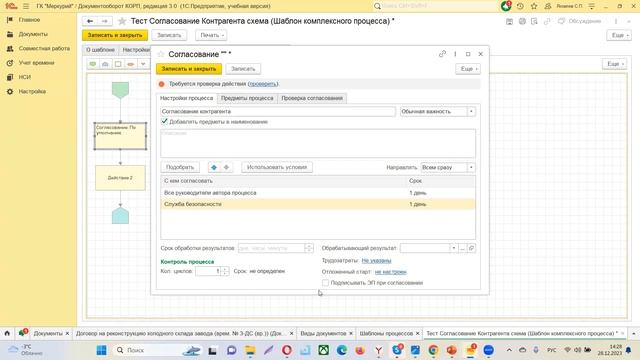
Task: Click the Подобрать button
Action: click(180, 167)
